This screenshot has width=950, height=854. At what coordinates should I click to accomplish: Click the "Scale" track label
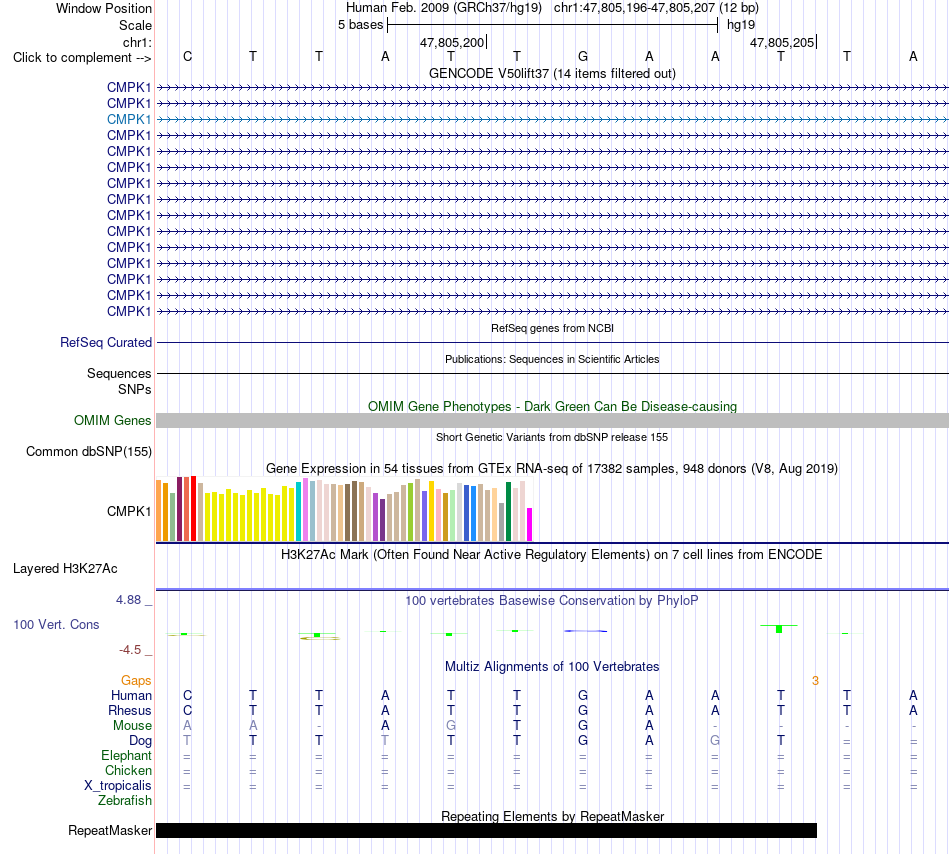tap(135, 25)
